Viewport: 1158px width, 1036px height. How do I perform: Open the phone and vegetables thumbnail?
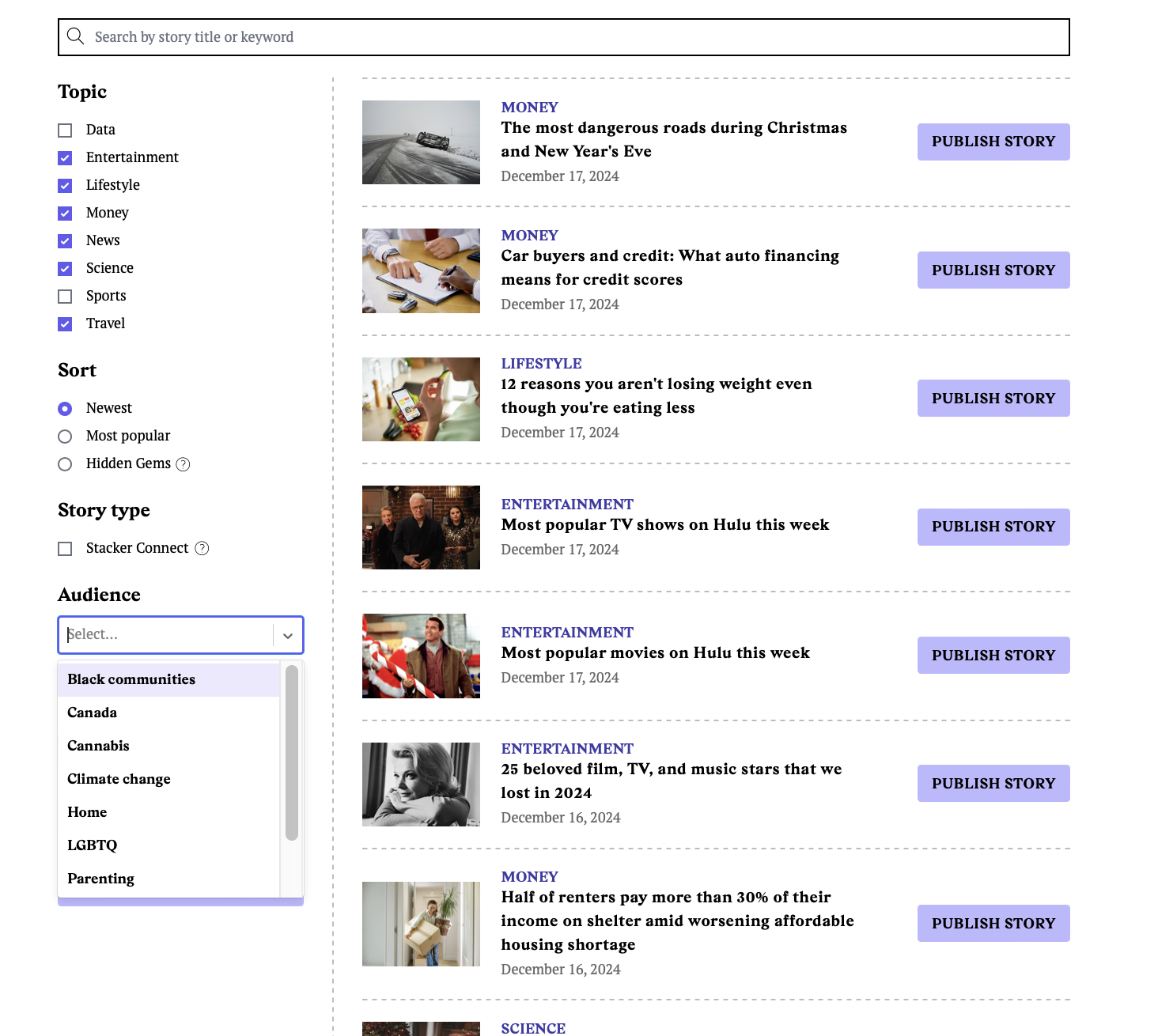pyautogui.click(x=421, y=399)
